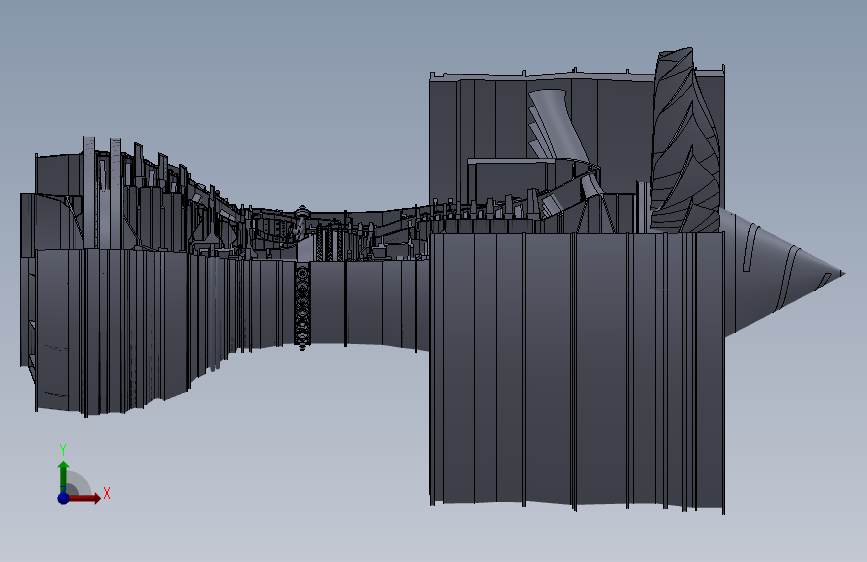Click the green Y label above the triad
The width and height of the screenshot is (867, 562).
(63, 450)
